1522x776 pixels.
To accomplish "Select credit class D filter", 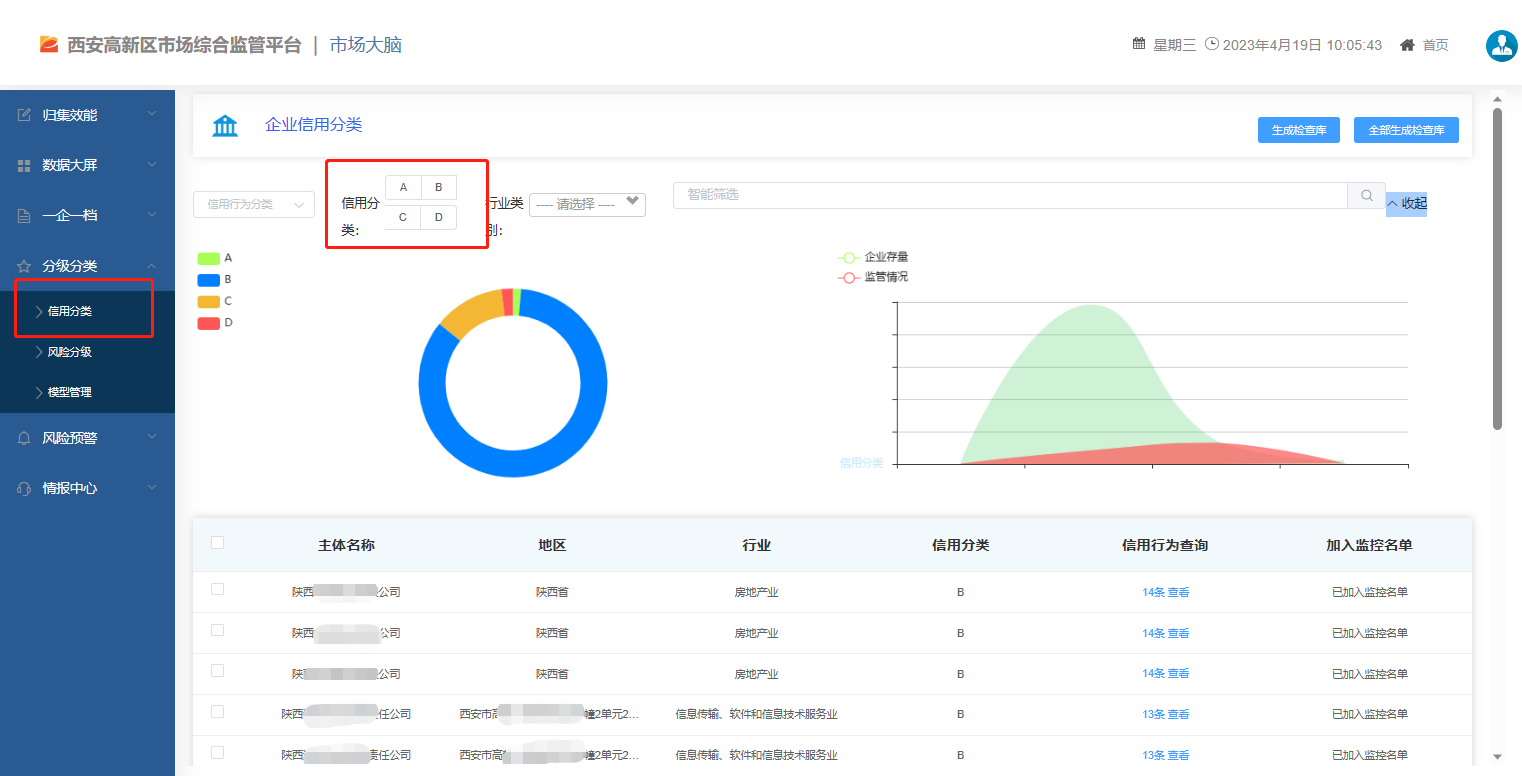I will [438, 217].
